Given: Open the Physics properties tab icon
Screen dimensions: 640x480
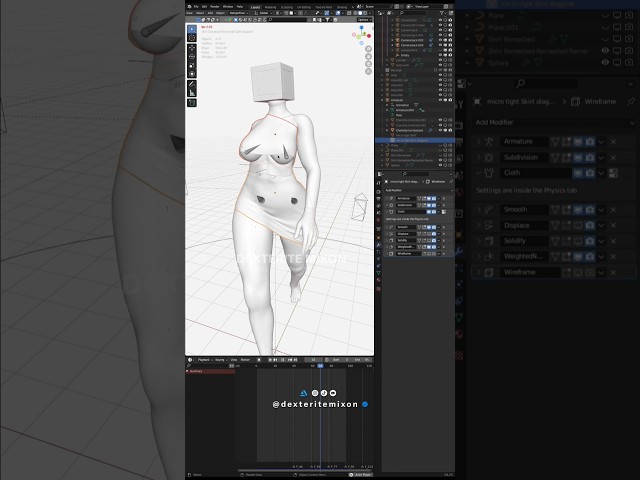Looking at the screenshot, I should pos(378,258).
